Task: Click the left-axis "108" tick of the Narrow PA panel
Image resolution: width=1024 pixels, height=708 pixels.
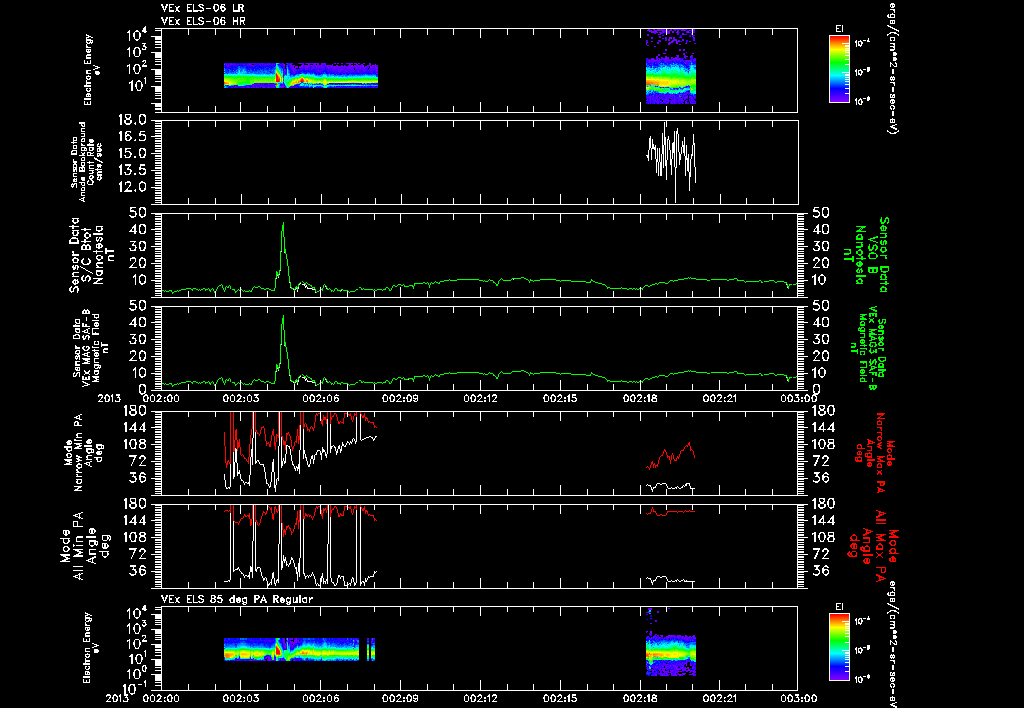Action: coord(137,444)
